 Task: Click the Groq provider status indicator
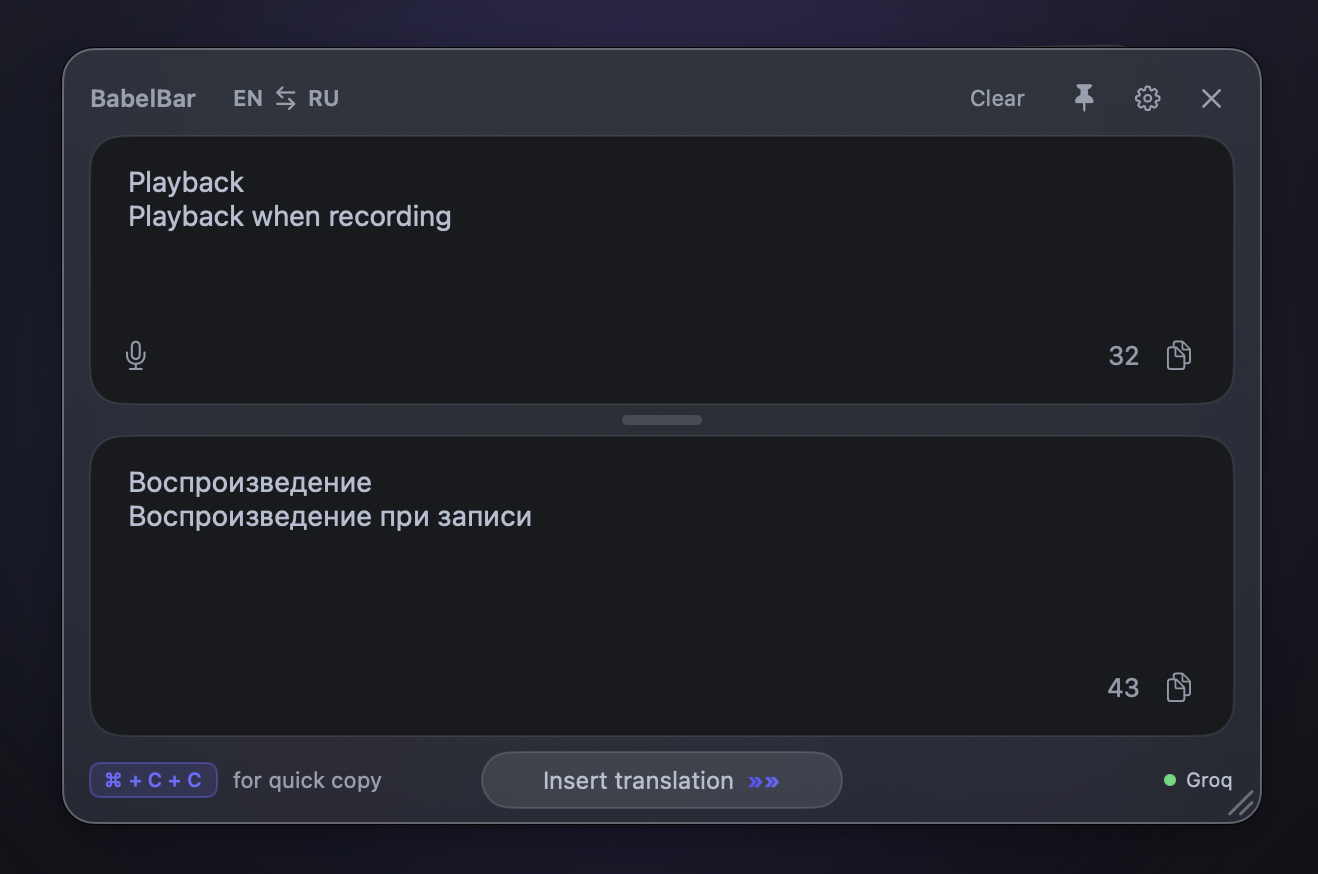click(x=1198, y=780)
